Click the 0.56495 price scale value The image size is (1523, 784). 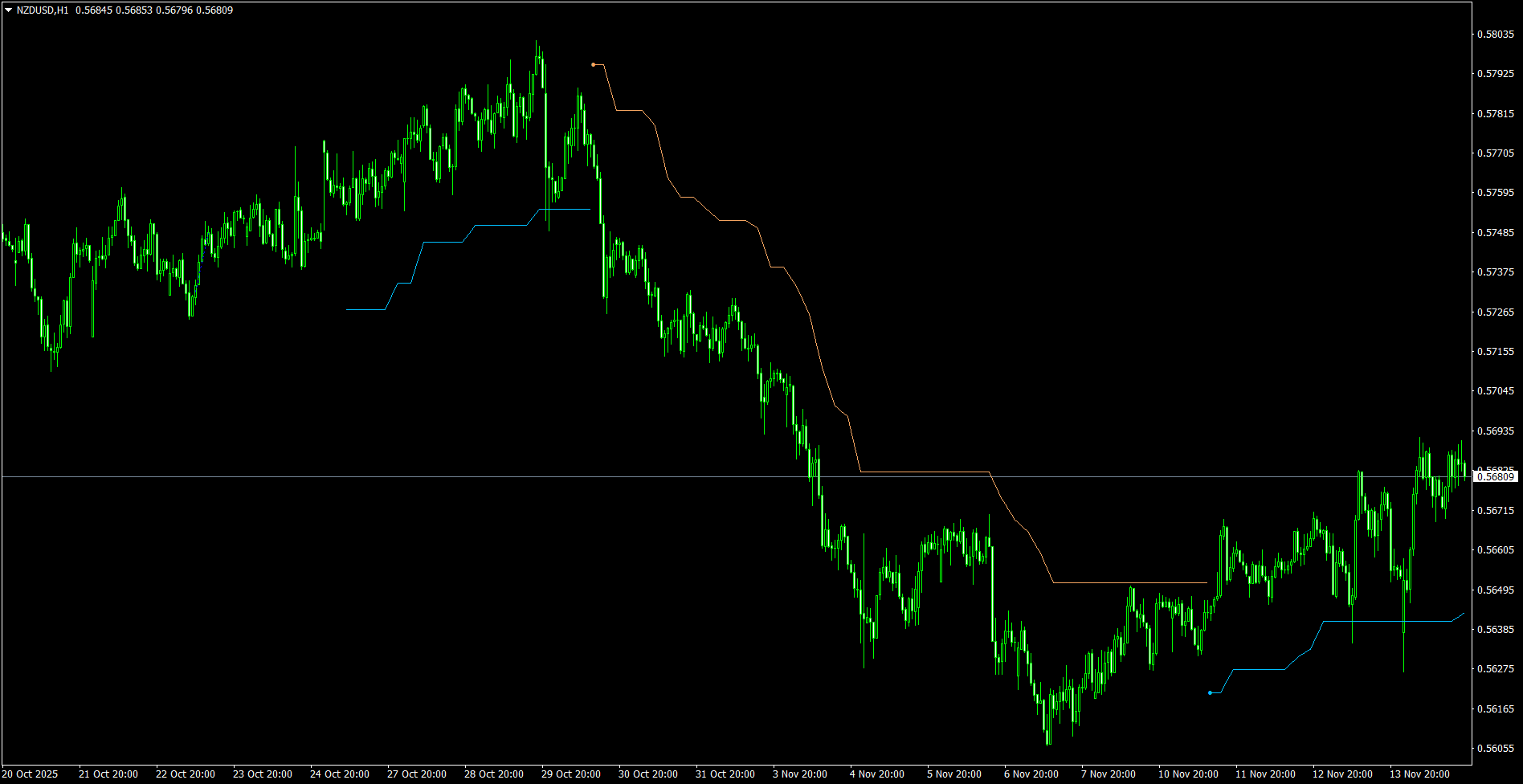coord(1496,590)
